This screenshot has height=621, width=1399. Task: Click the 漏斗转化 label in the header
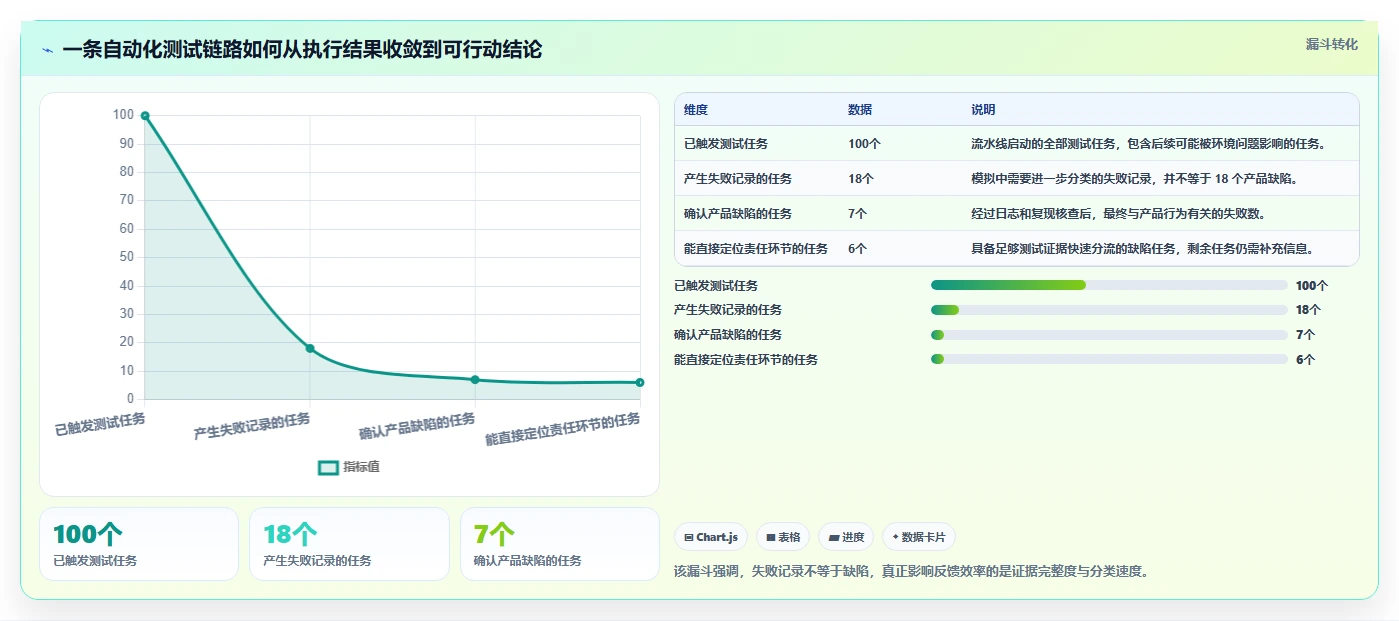tap(1332, 44)
